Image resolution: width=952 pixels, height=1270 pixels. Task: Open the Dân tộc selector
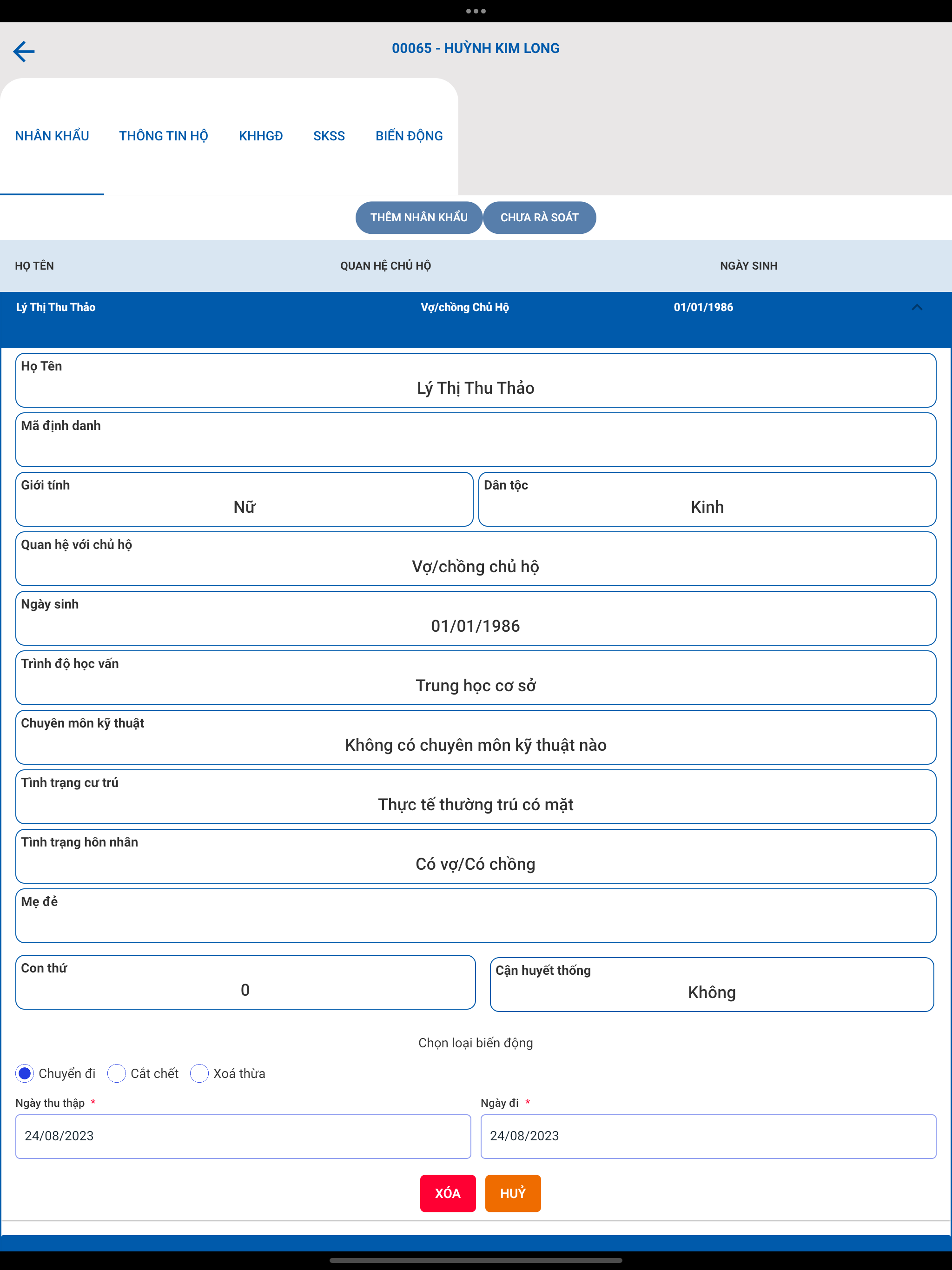707,499
